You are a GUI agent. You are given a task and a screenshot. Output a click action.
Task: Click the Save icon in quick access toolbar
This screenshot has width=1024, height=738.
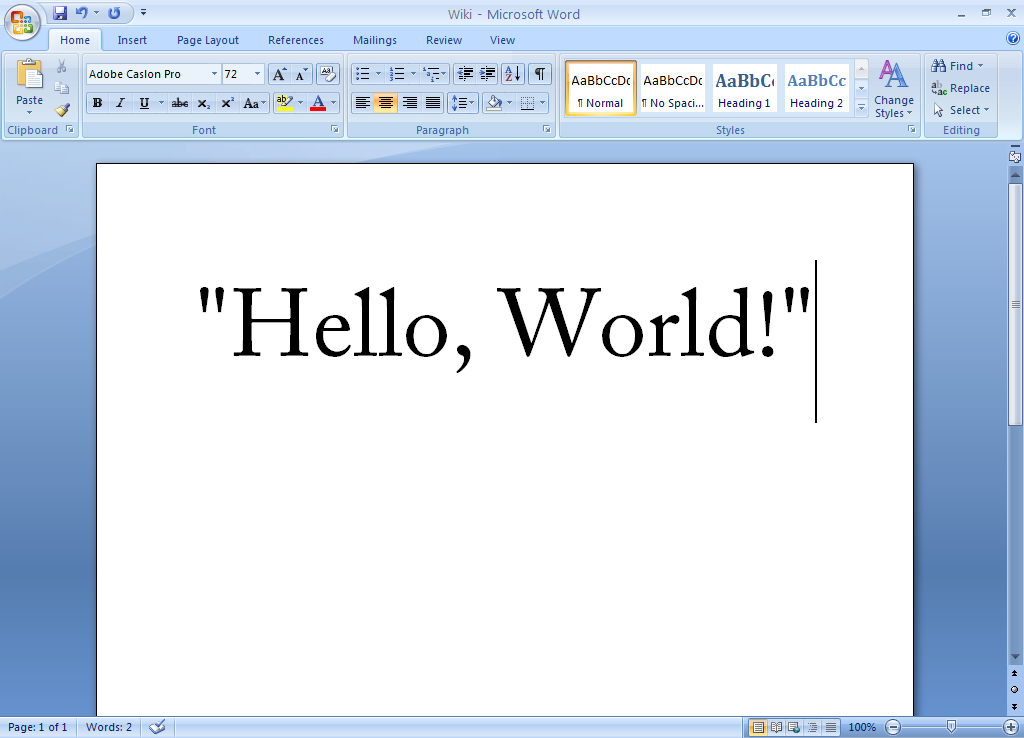tap(60, 13)
